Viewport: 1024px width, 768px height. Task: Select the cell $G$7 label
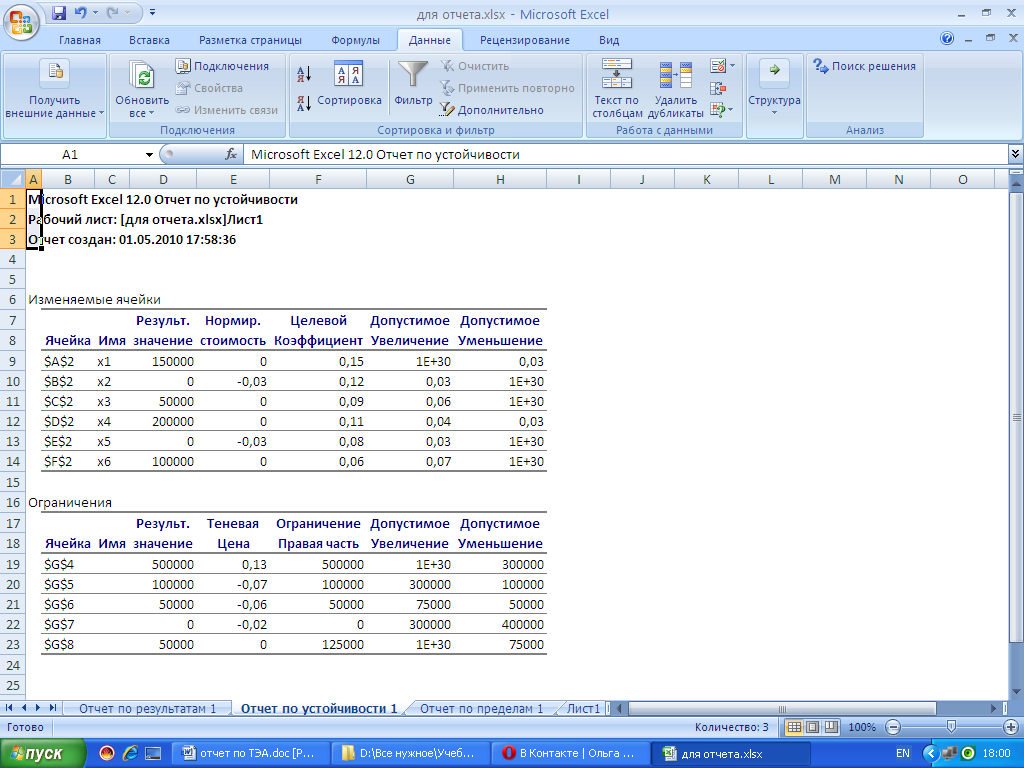click(x=59, y=624)
